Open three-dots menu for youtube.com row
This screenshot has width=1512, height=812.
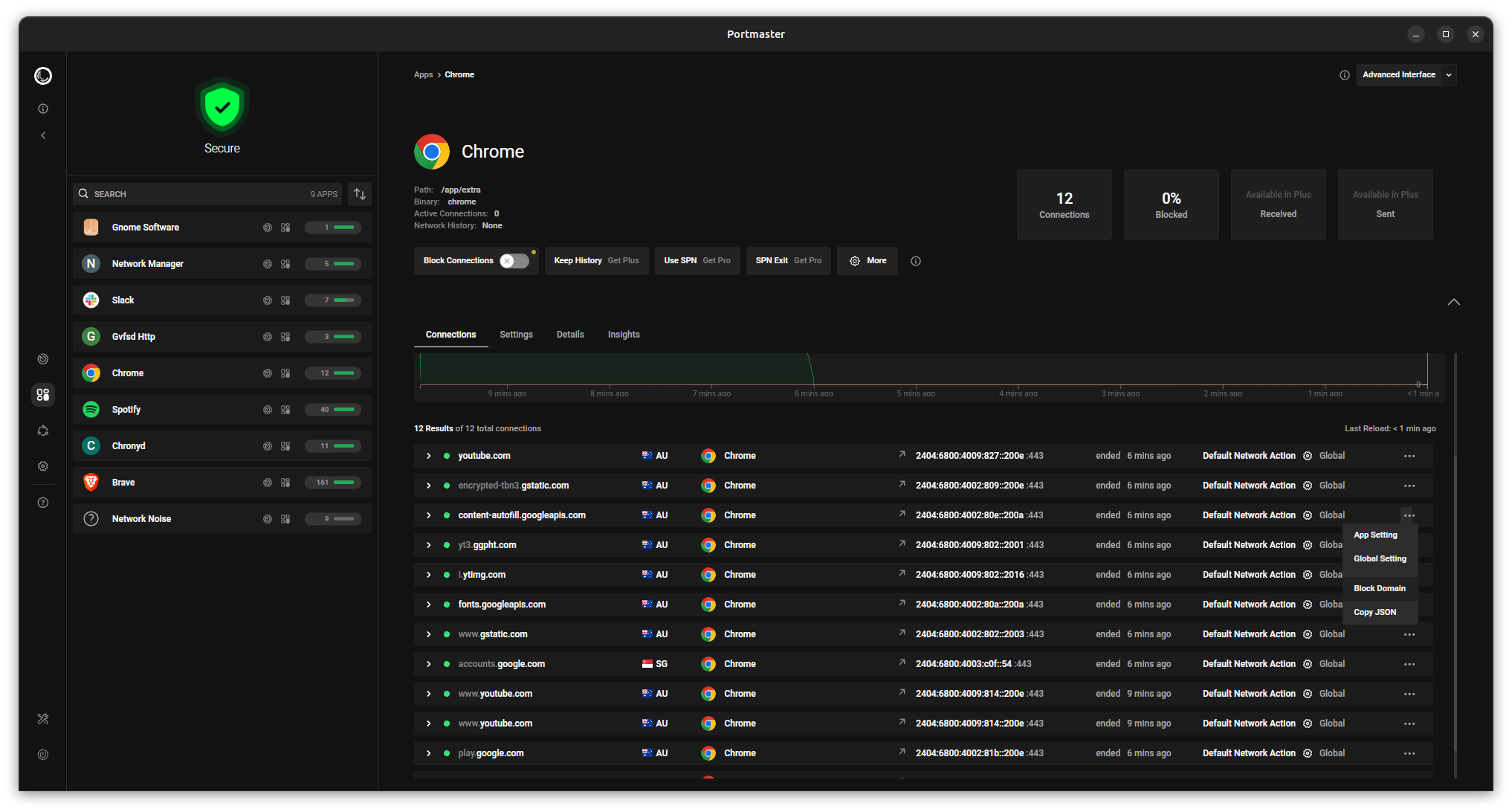[1409, 456]
